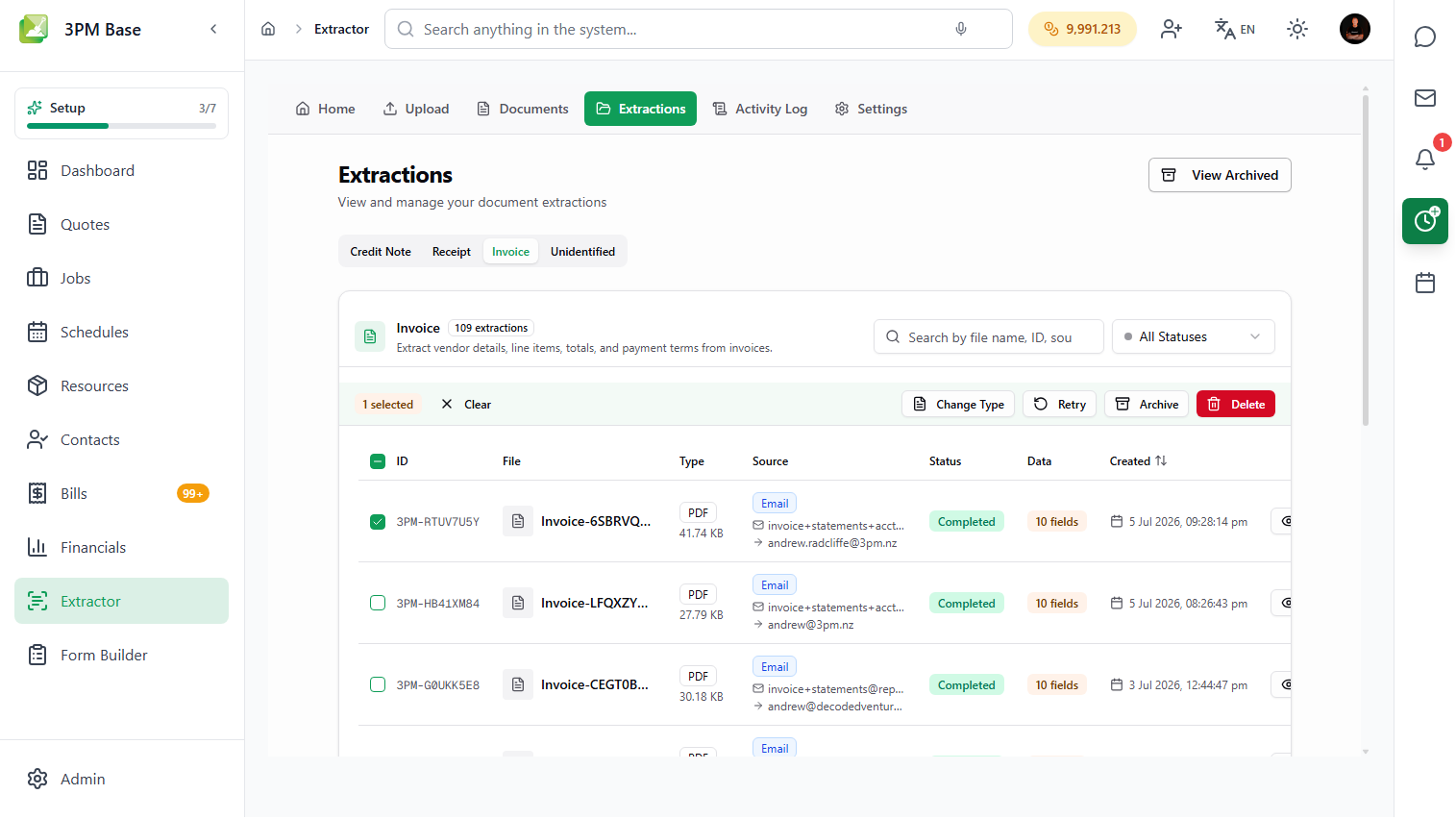
Task: Uncheck row 3PM-RTUV7U5Y checkbox
Action: 378,522
